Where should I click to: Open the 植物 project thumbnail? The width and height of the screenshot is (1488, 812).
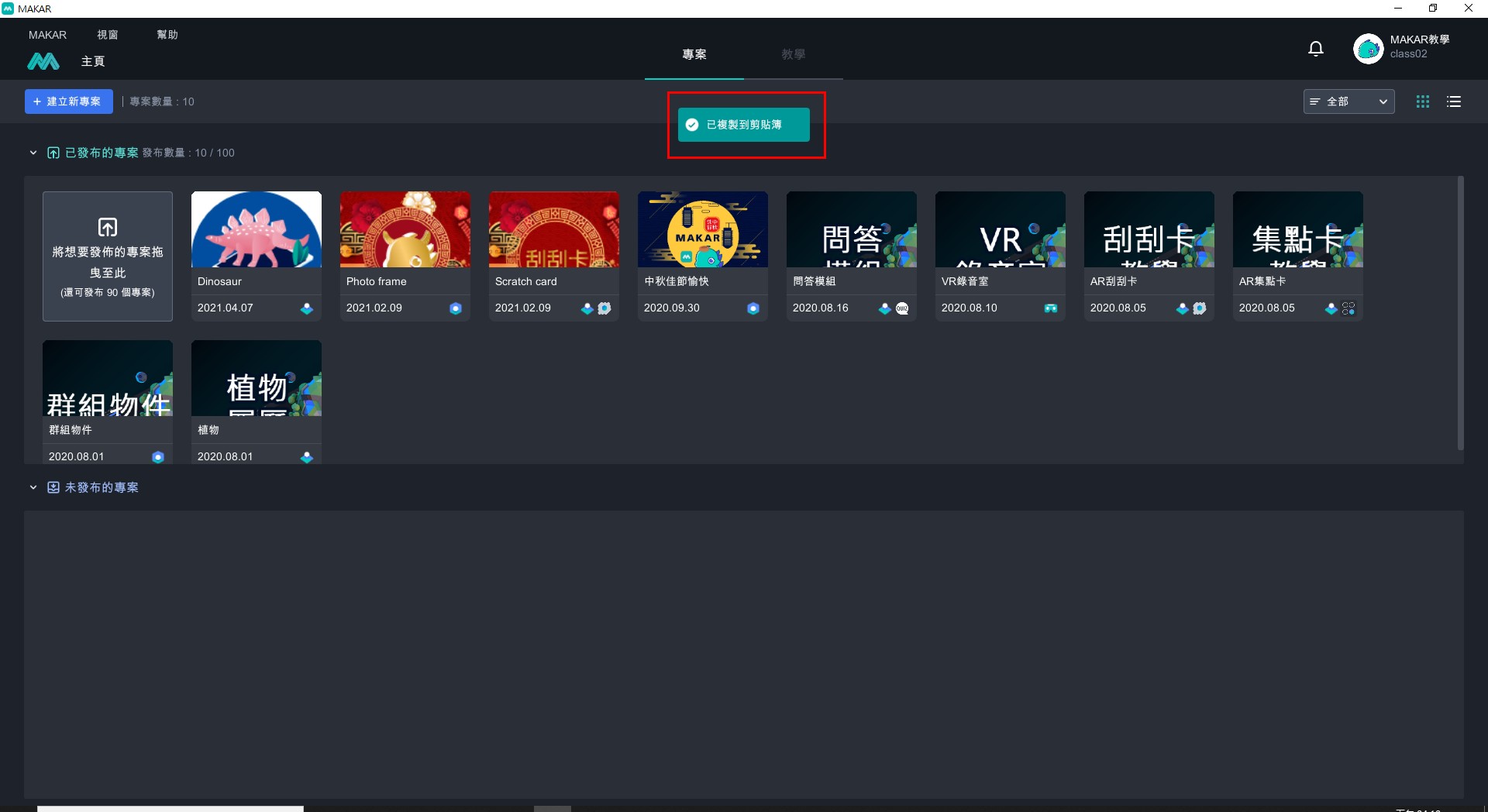click(257, 378)
